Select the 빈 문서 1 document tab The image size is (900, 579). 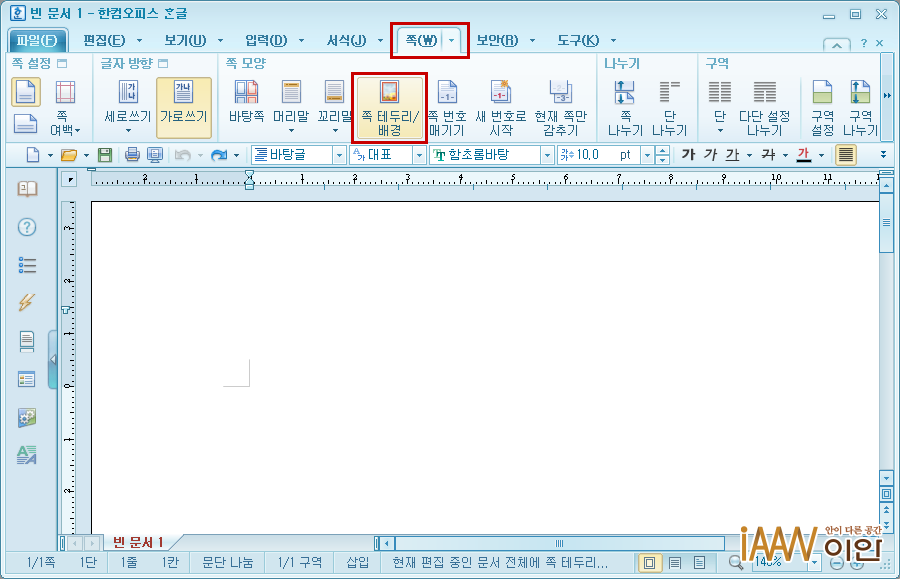138,542
